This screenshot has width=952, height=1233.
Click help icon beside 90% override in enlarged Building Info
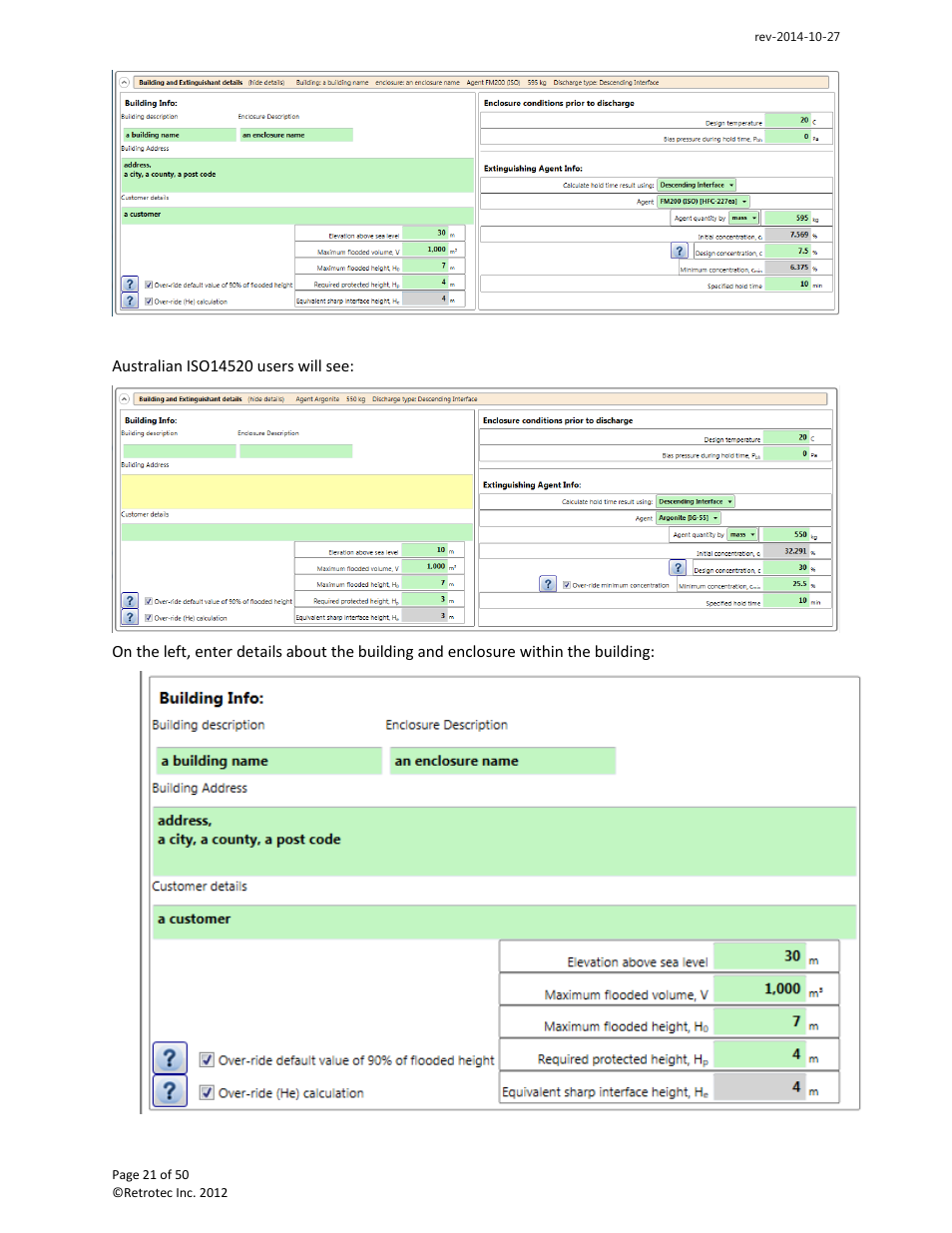[x=170, y=1058]
